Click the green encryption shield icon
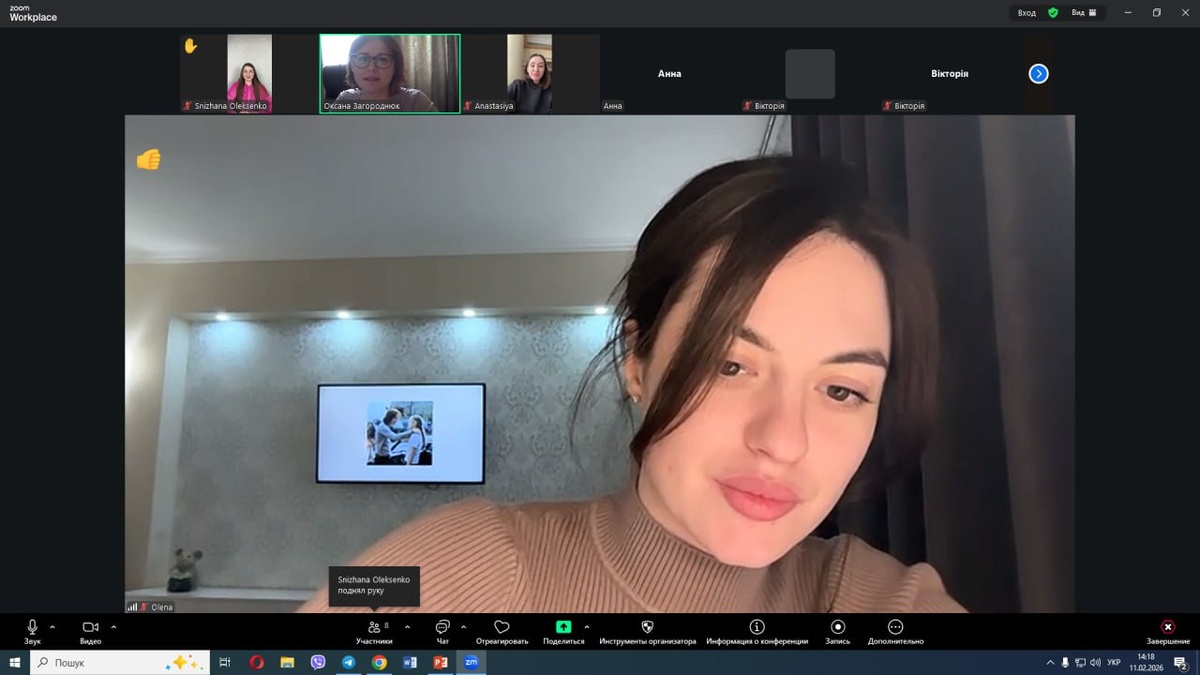Image resolution: width=1200 pixels, height=675 pixels. click(1053, 13)
